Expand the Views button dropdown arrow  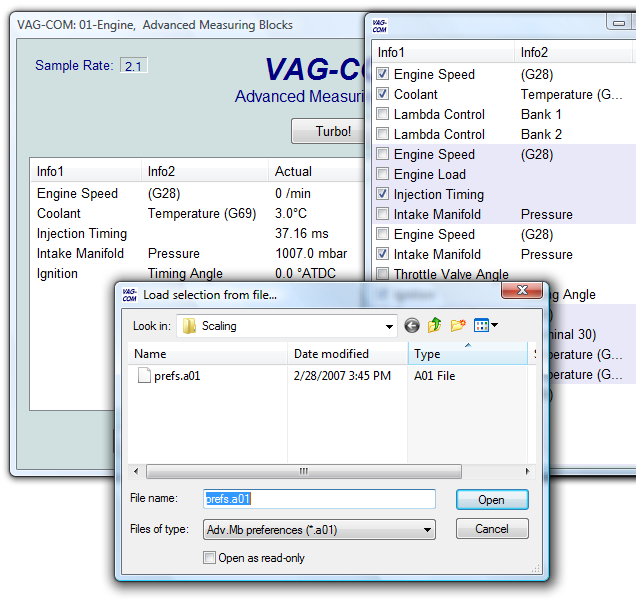tap(494, 325)
